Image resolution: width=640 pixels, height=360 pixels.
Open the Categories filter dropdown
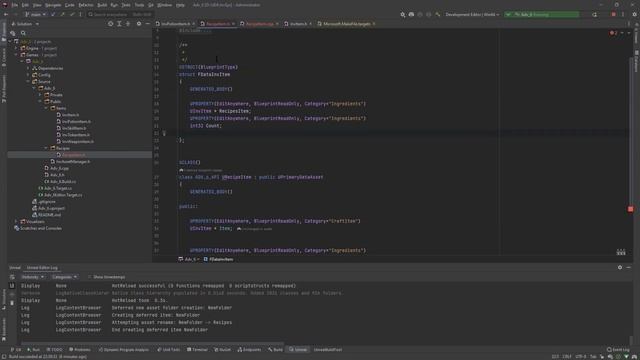point(64,277)
